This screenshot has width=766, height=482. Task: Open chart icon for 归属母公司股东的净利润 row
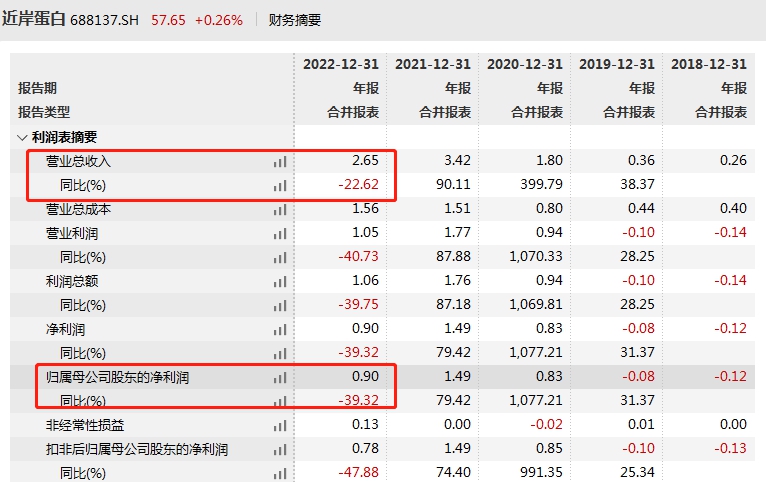280,377
